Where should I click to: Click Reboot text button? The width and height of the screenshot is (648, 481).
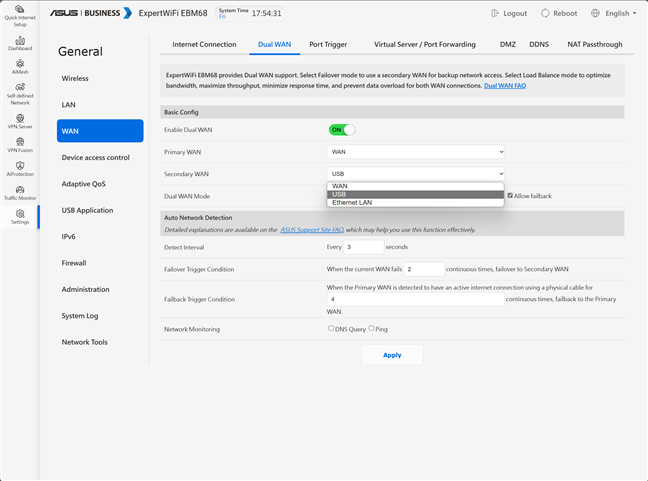[x=565, y=13]
